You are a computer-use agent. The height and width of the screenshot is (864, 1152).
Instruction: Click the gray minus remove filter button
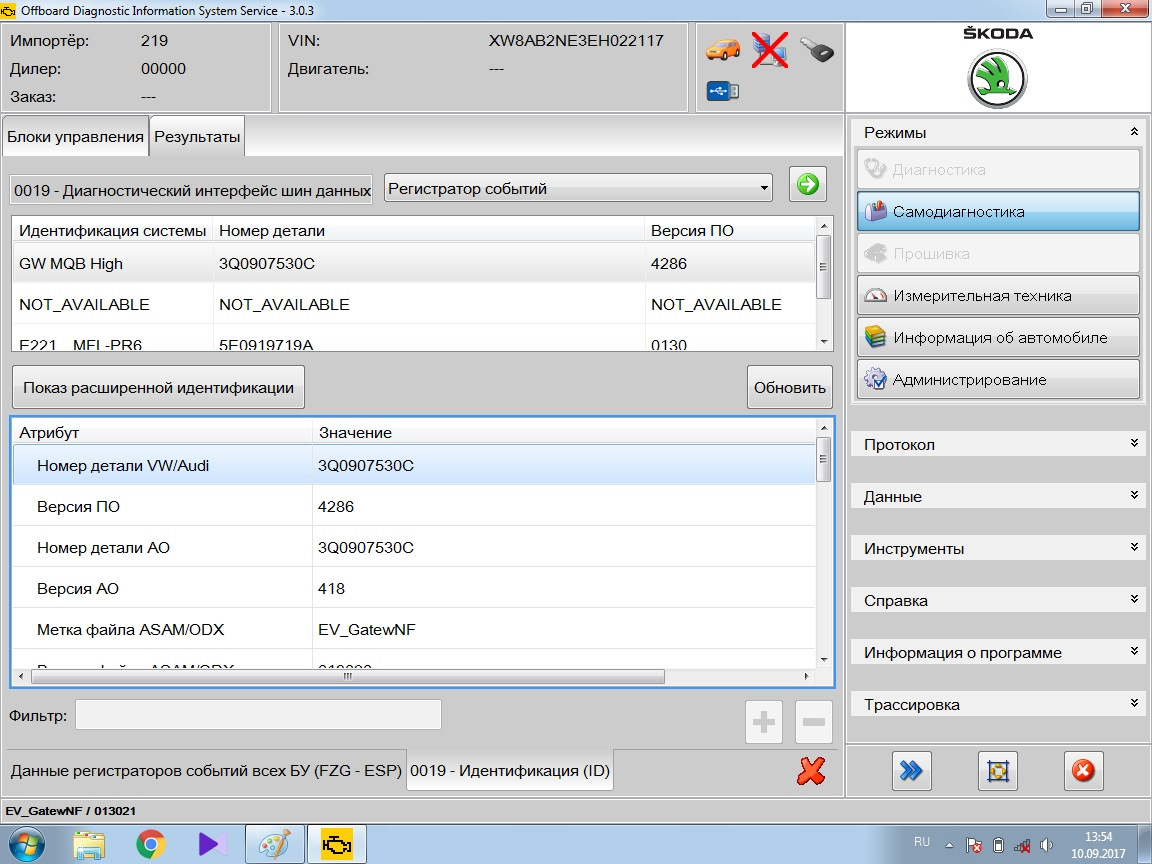tap(813, 722)
